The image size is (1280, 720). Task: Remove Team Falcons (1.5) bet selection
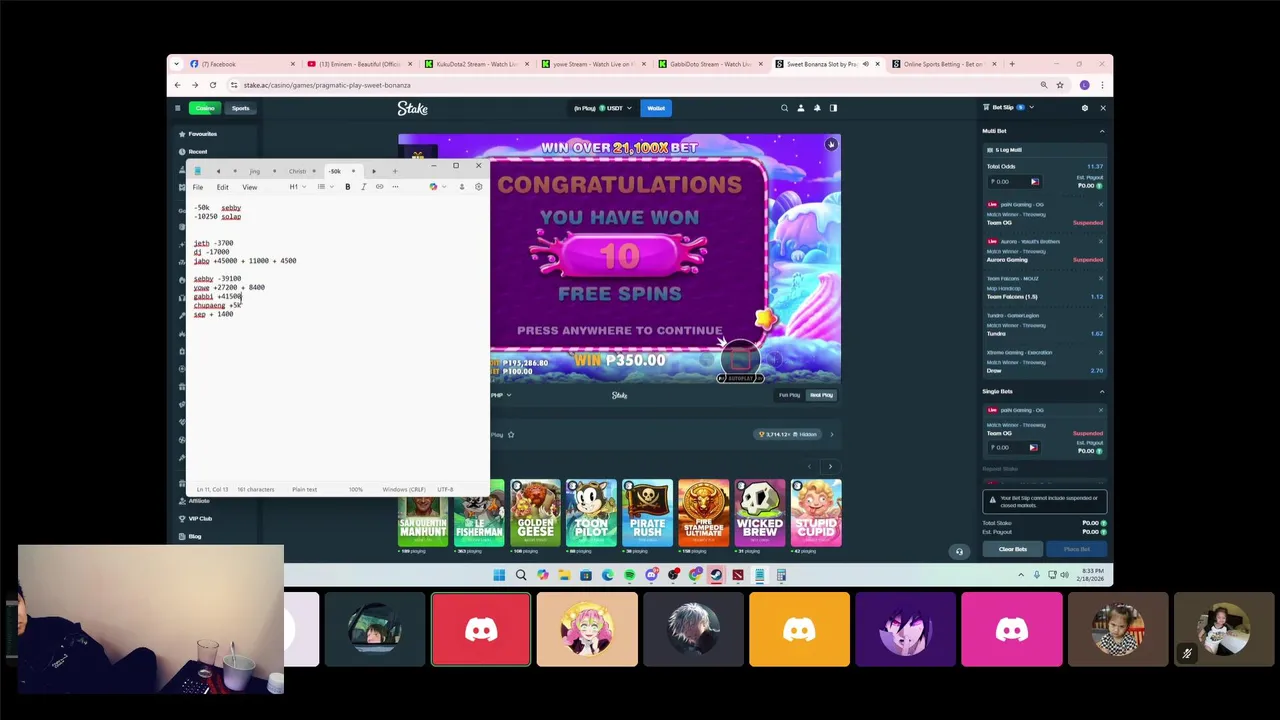coord(1101,279)
